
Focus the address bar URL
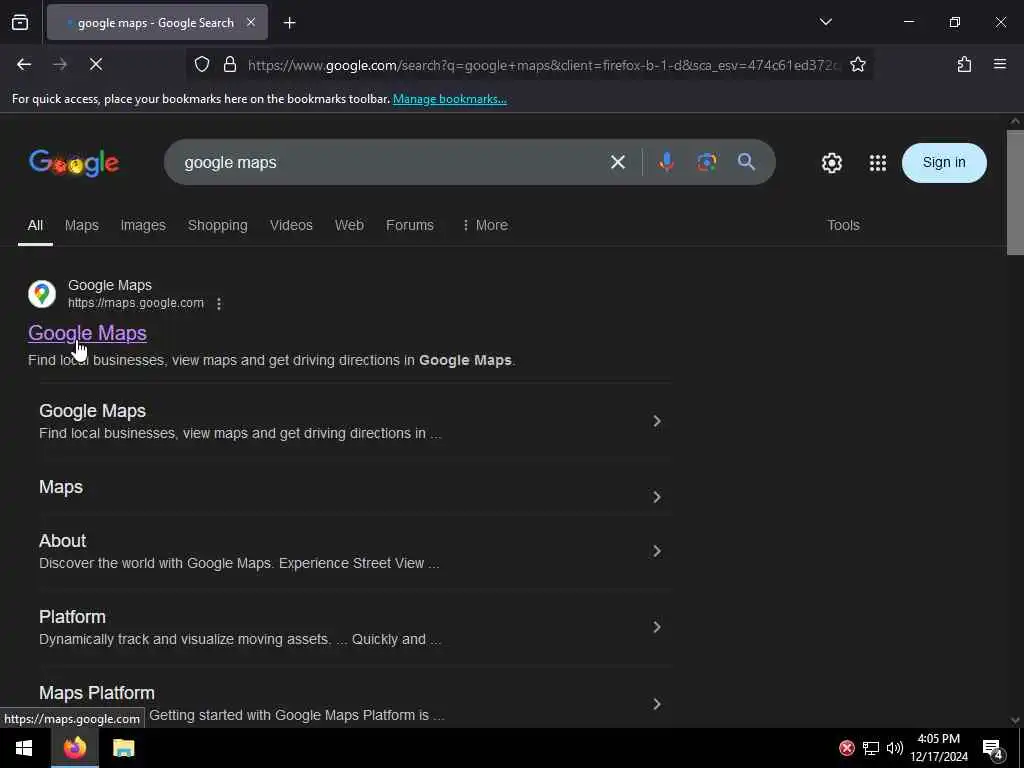click(x=543, y=65)
